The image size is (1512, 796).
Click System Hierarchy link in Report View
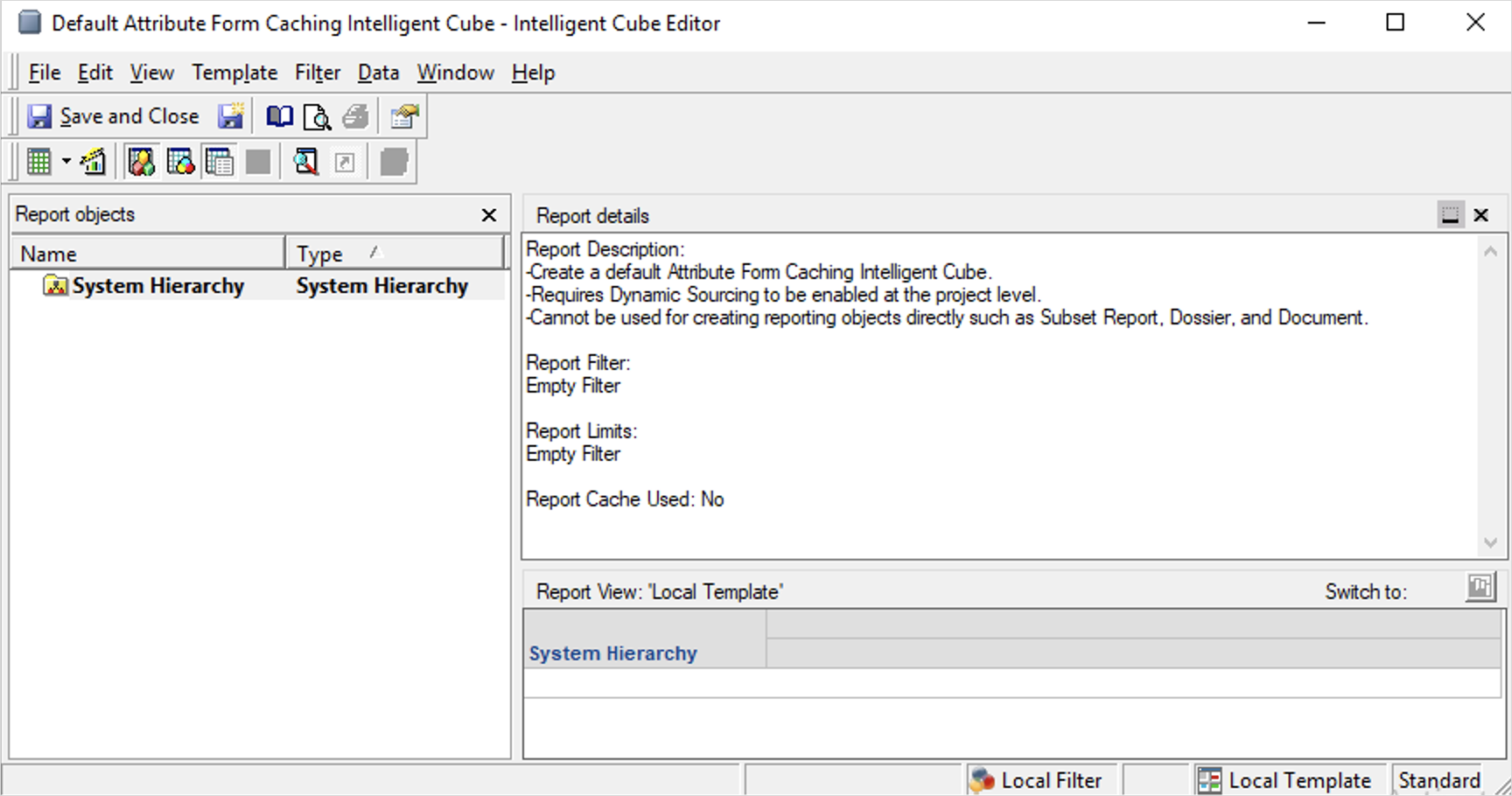pos(612,653)
